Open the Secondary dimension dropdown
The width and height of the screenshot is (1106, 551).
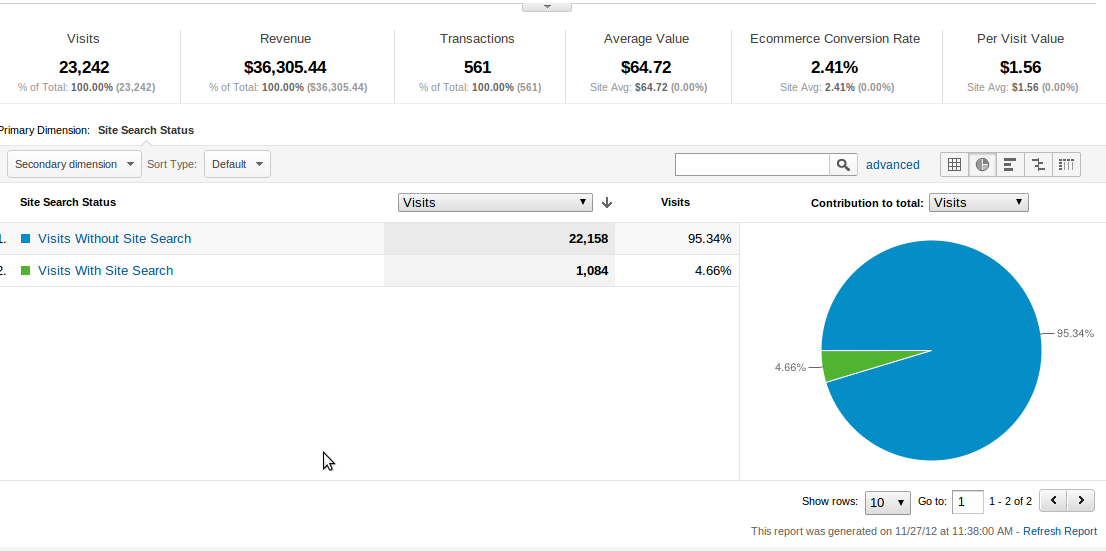pos(75,164)
